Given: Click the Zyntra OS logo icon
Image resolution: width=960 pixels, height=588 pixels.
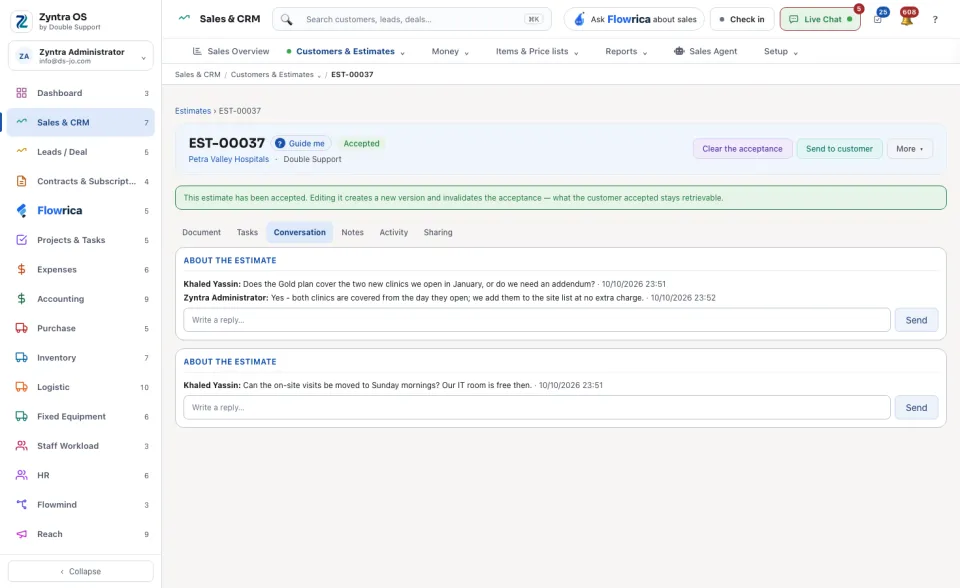Looking at the screenshot, I should click(x=21, y=21).
